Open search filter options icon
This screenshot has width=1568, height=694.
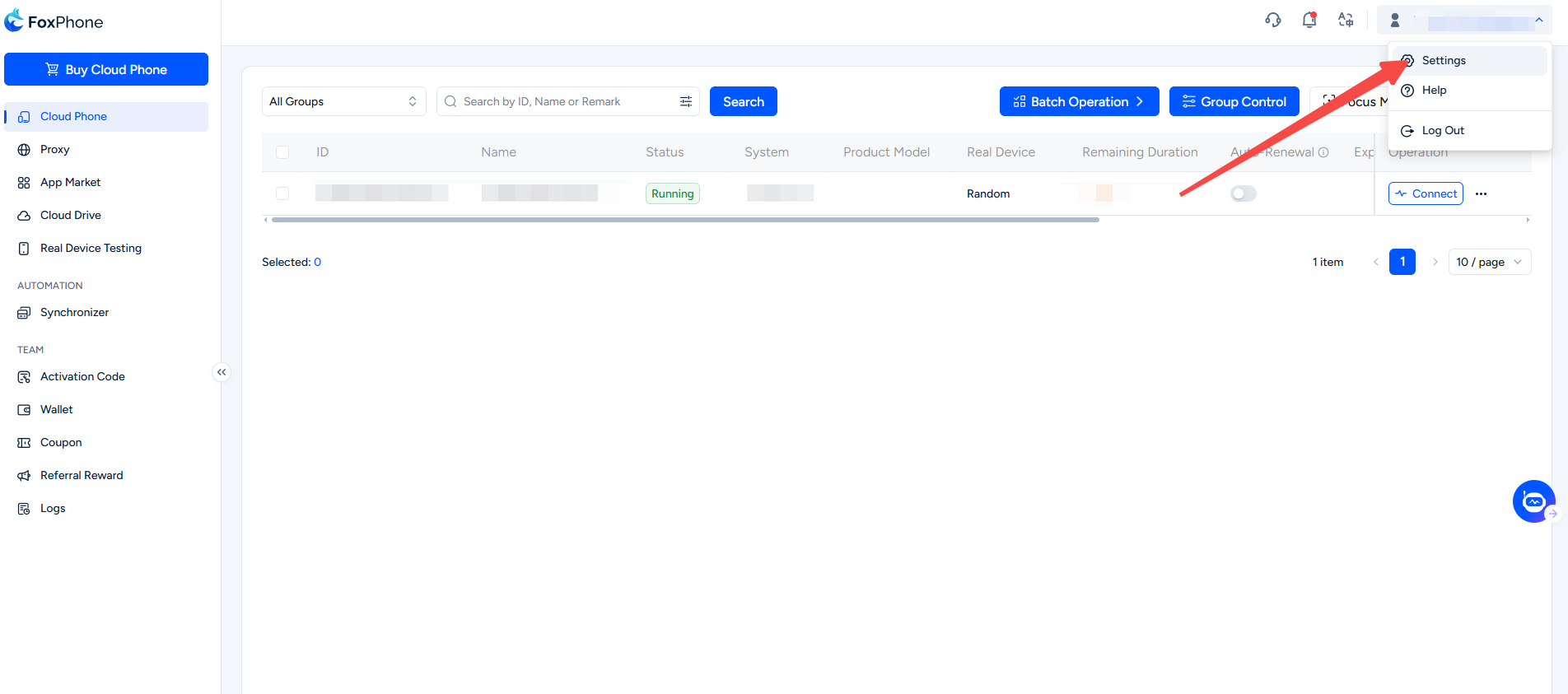point(686,101)
